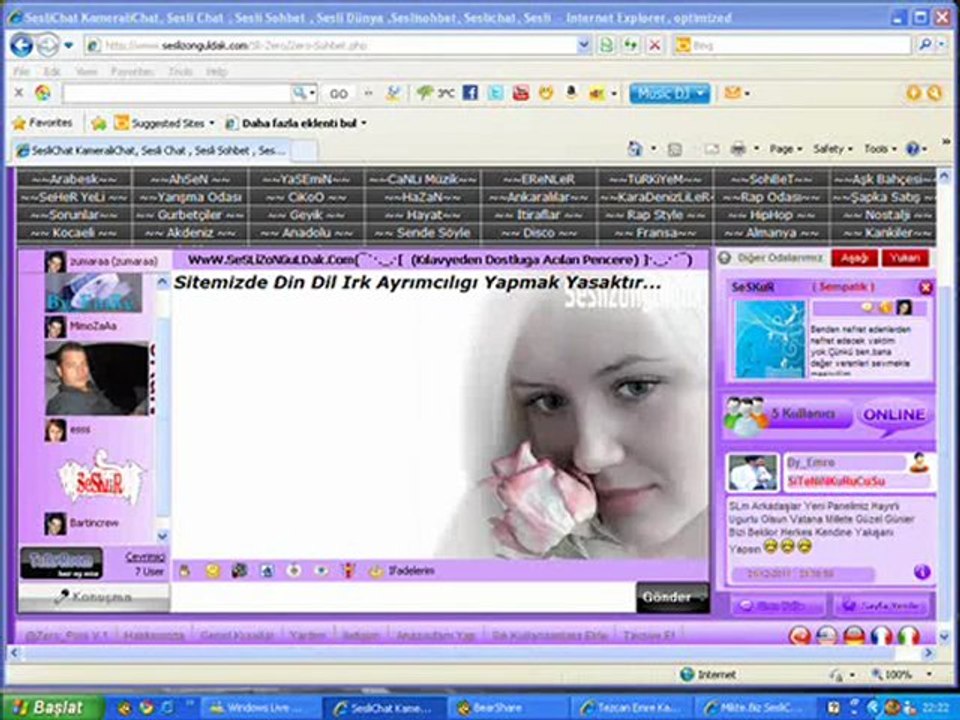
Task: Open the Başlat start menu
Action: pos(47,707)
